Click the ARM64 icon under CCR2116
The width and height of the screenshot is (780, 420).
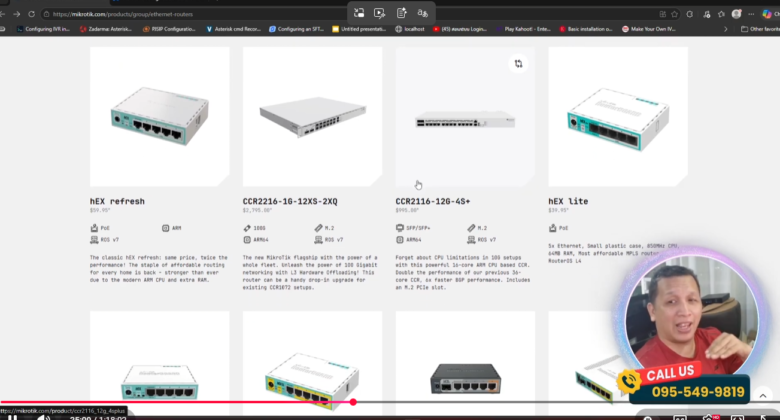tap(399, 240)
